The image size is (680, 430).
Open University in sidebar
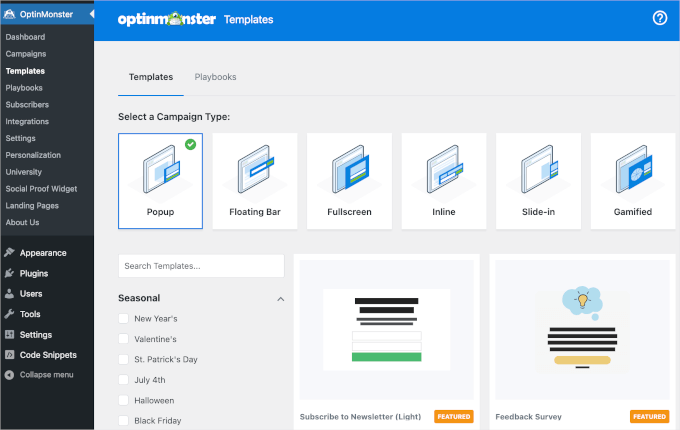tap(23, 172)
